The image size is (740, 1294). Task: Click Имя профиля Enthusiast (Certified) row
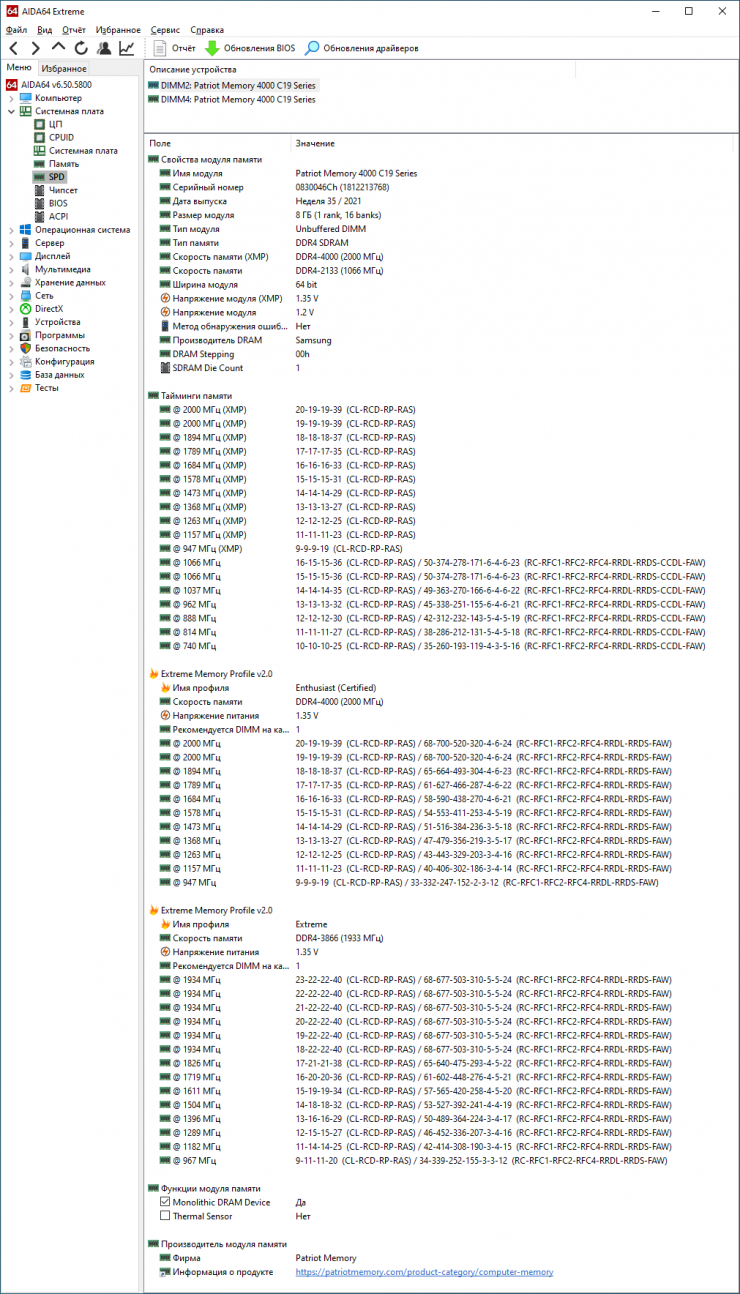441,688
